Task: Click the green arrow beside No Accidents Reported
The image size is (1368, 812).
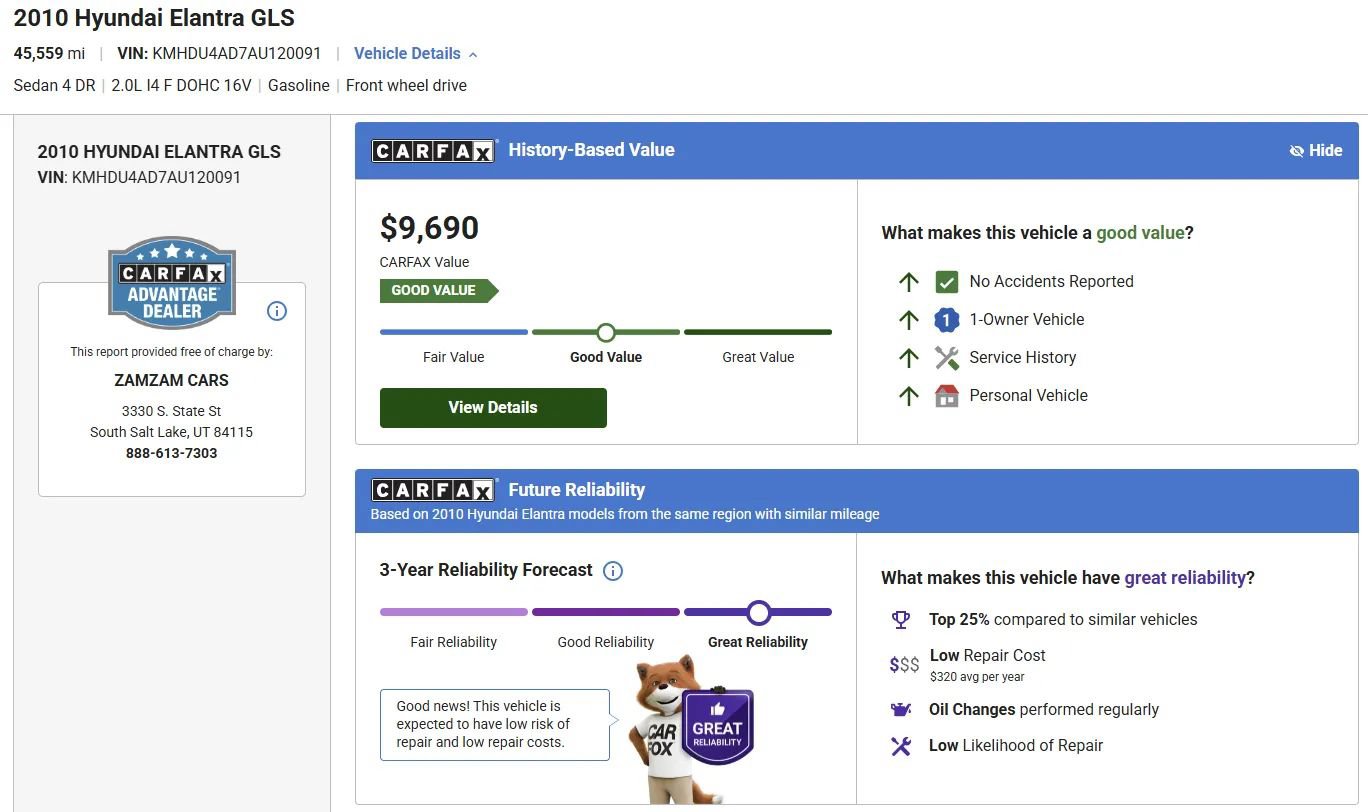Action: (908, 282)
